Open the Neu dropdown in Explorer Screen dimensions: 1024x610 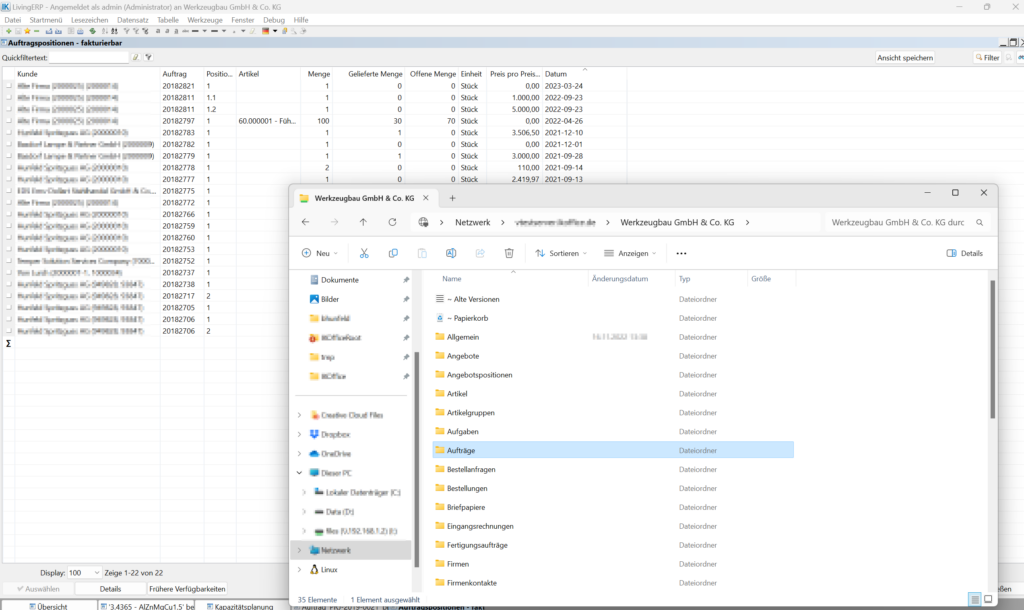point(320,253)
